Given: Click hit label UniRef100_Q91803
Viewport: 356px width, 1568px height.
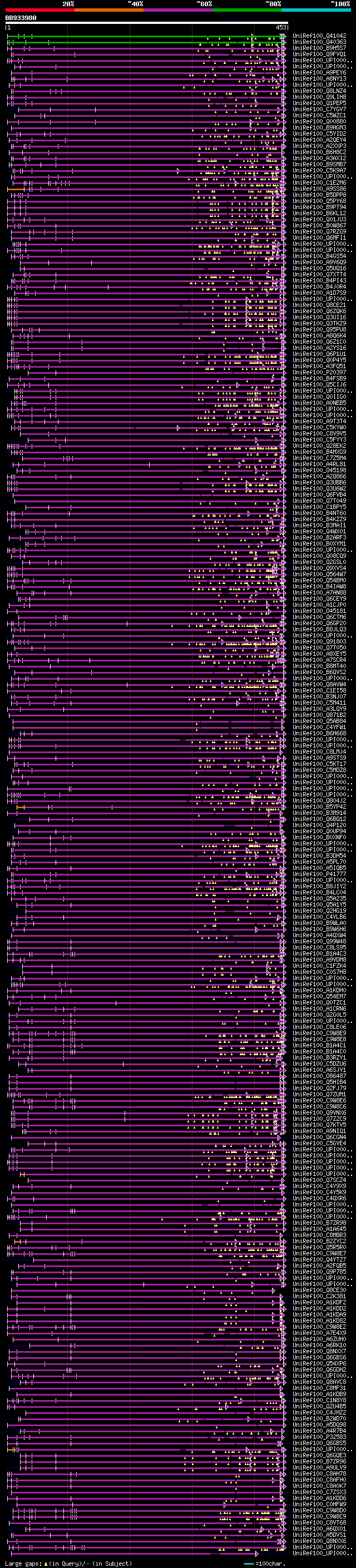Looking at the screenshot, I should pyautogui.click(x=319, y=641).
